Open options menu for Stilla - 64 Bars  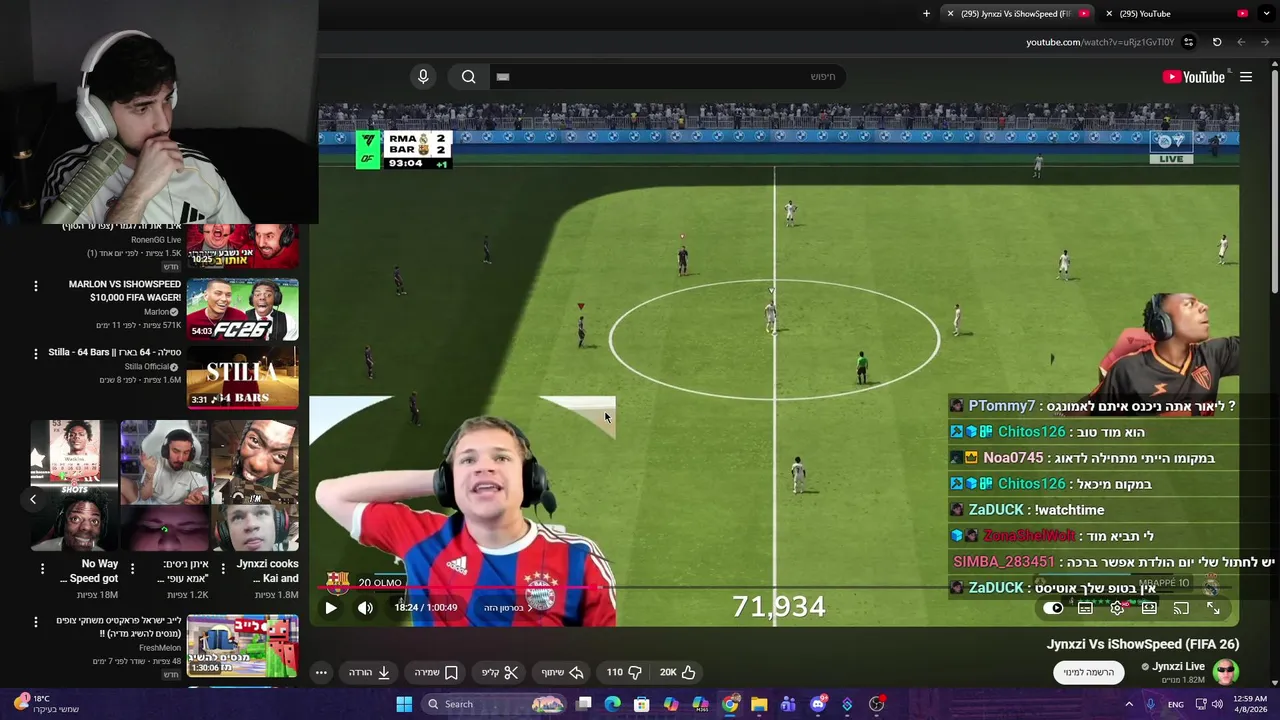tap(36, 353)
